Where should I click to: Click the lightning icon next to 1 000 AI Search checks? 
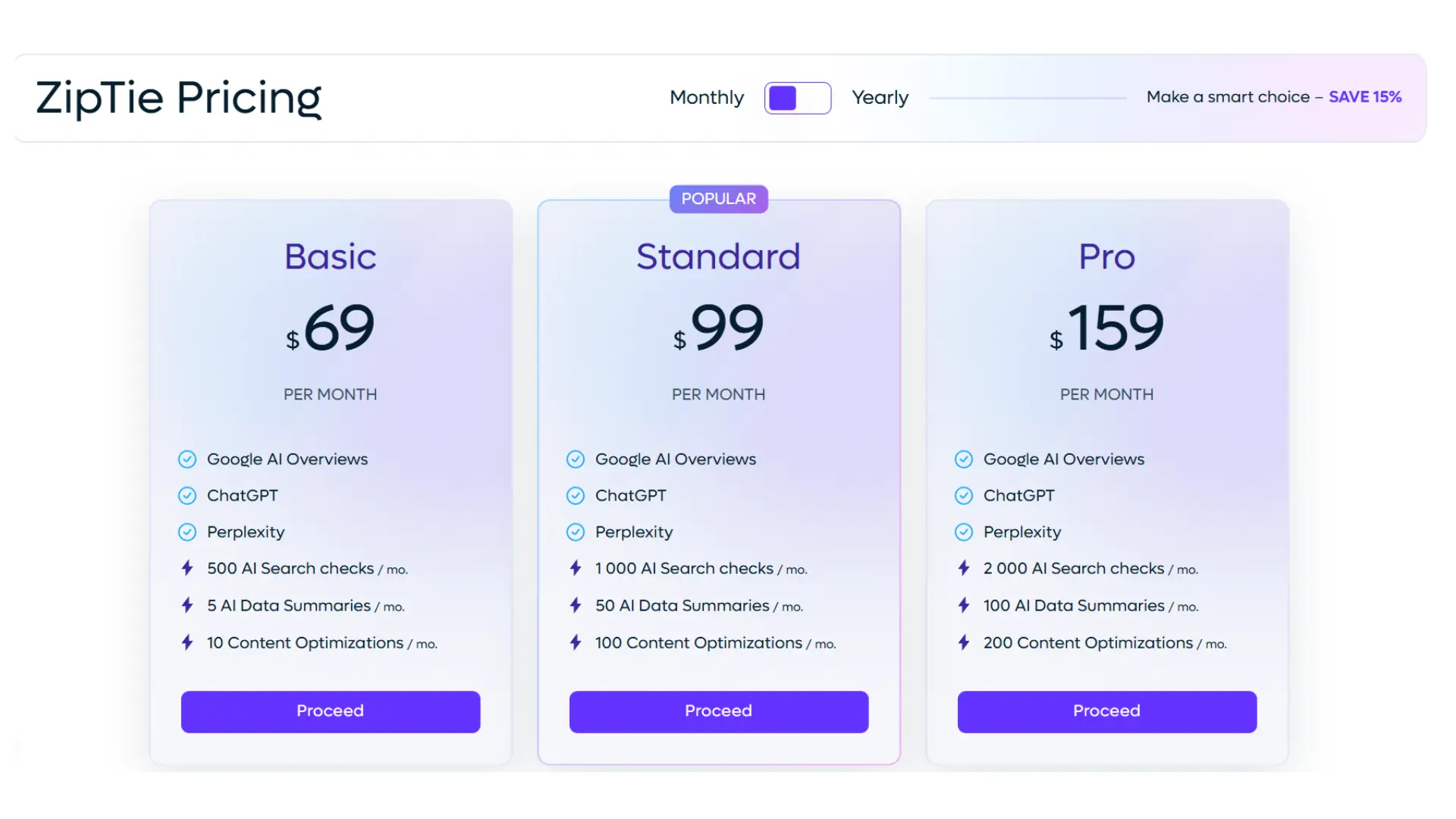(576, 568)
